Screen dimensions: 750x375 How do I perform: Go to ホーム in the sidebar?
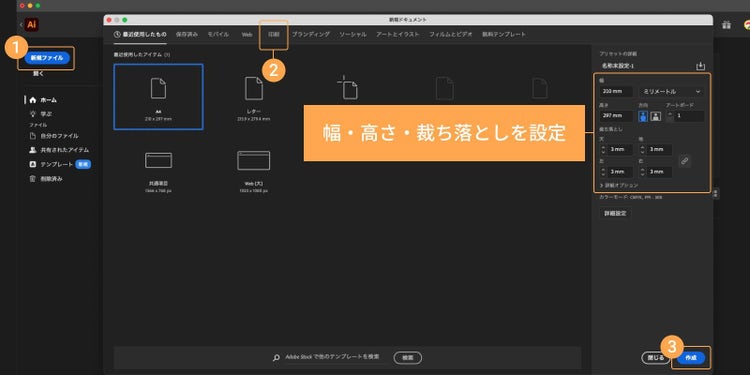click(x=43, y=100)
